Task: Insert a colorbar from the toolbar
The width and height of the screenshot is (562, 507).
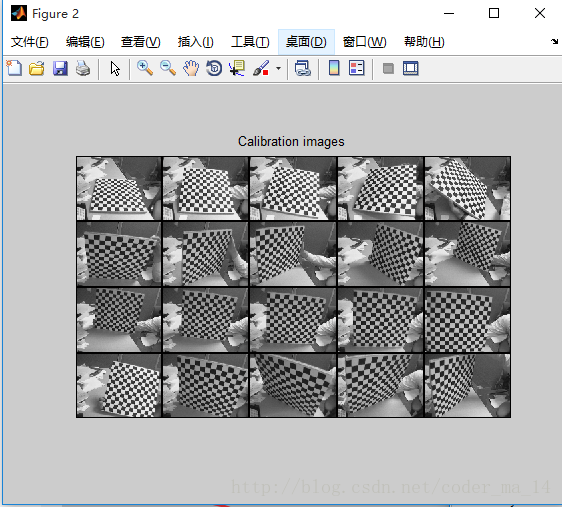Action: pos(334,68)
